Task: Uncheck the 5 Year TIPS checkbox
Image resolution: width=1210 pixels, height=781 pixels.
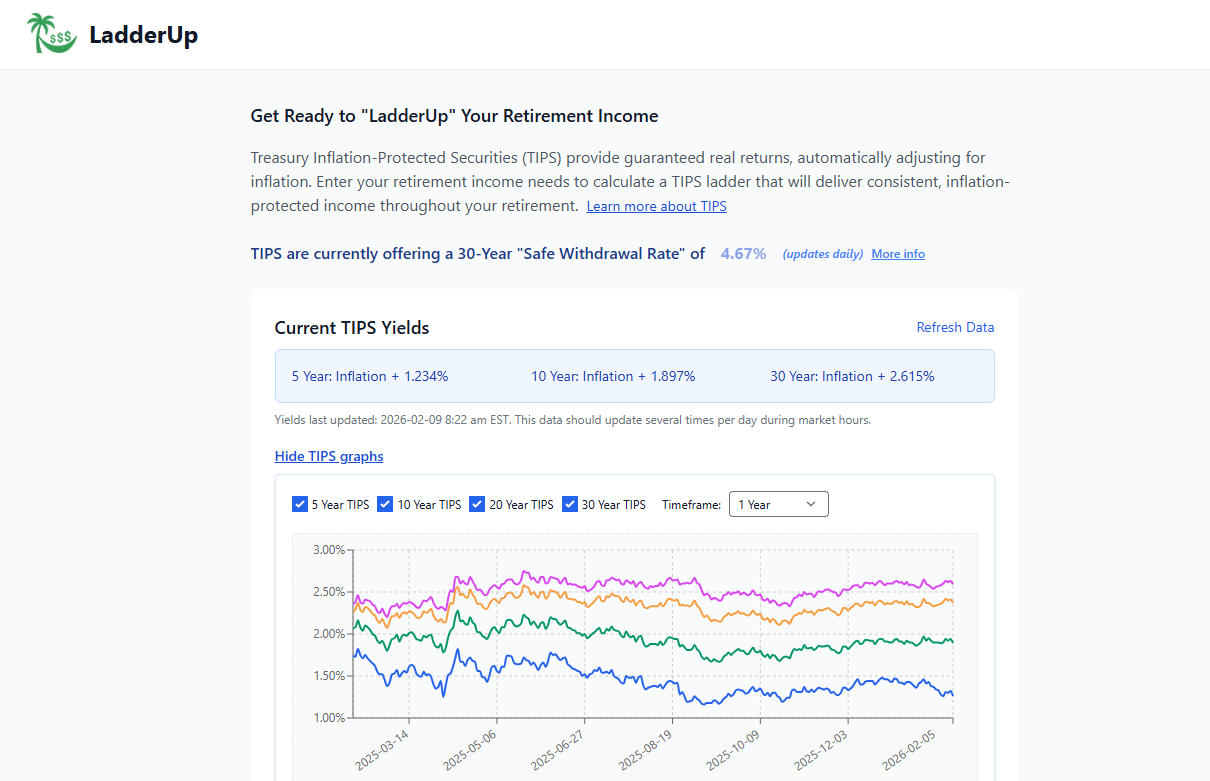Action: (300, 504)
